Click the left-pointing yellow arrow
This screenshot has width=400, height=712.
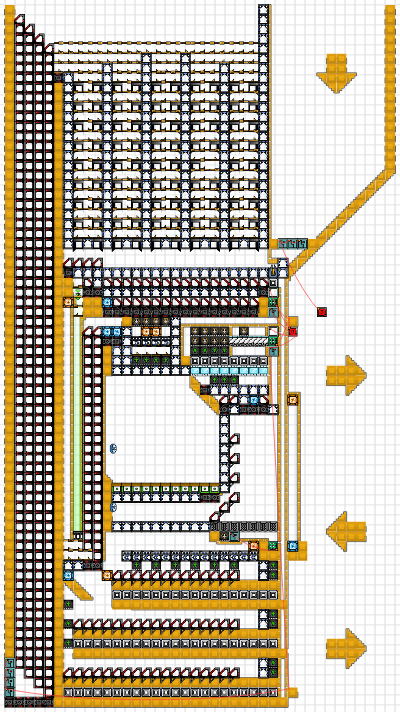(x=346, y=531)
